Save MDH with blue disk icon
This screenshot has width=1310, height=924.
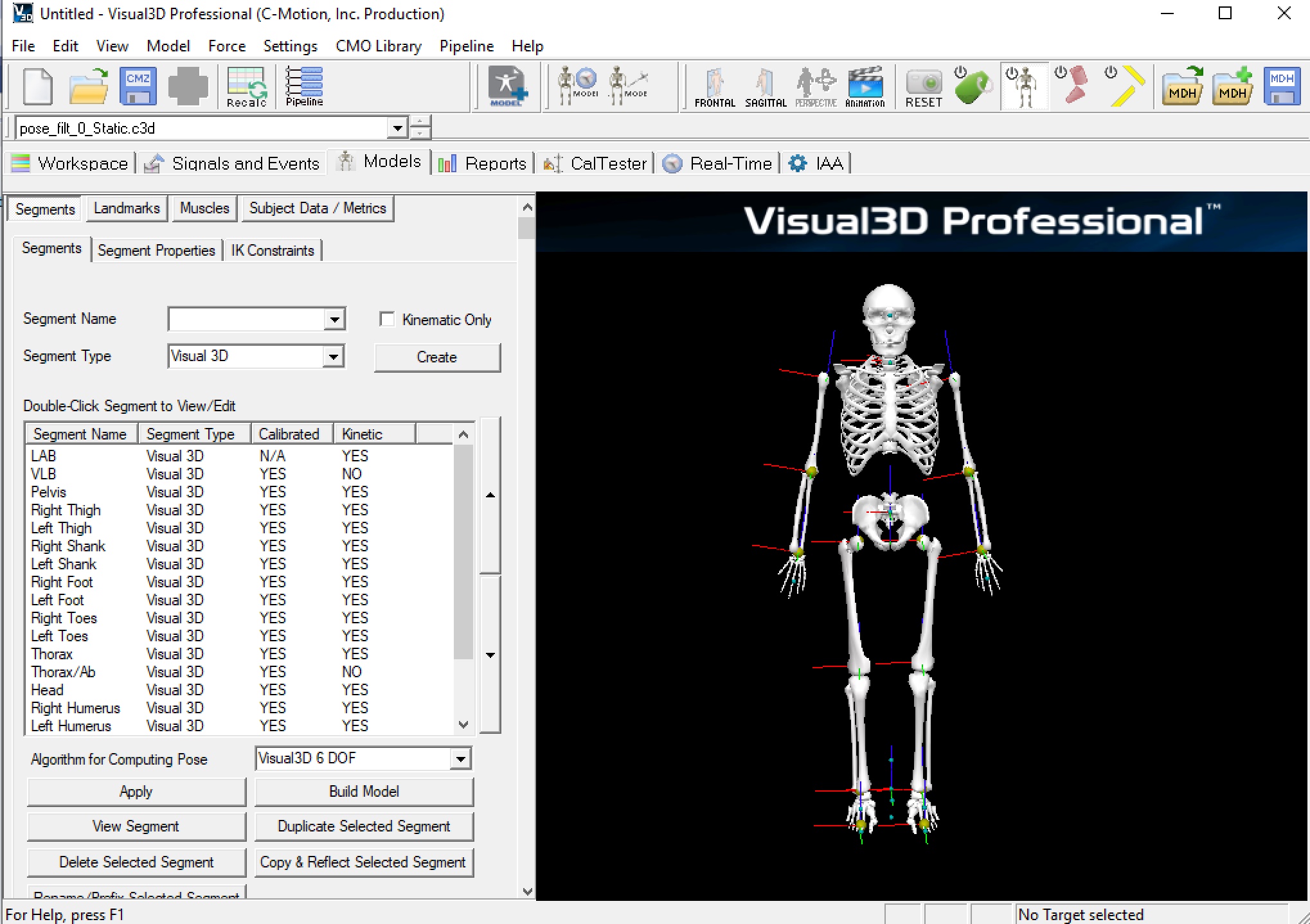1282,86
